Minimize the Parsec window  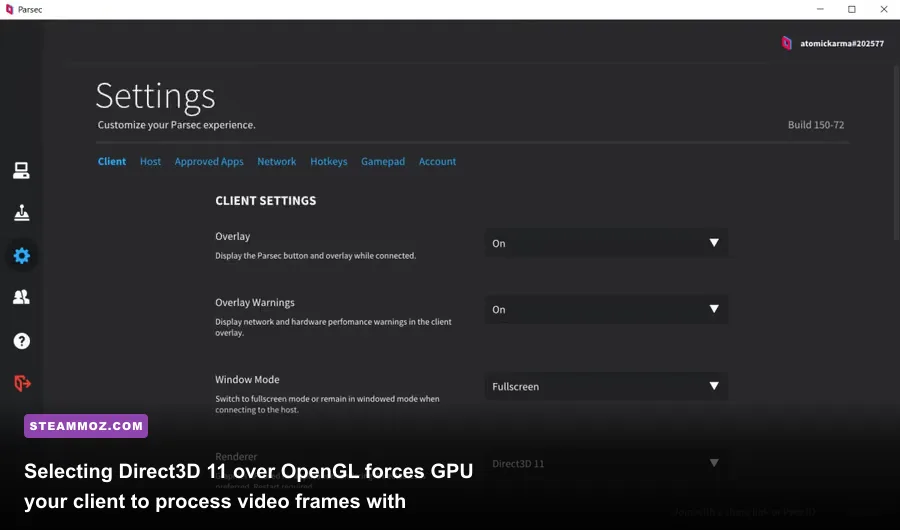click(x=820, y=9)
